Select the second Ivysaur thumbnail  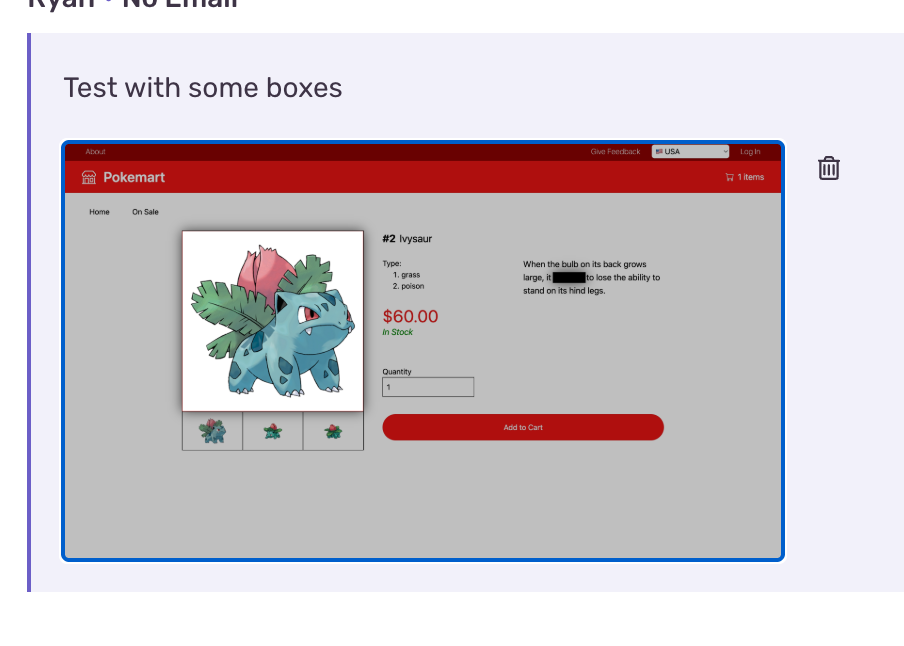[273, 431]
